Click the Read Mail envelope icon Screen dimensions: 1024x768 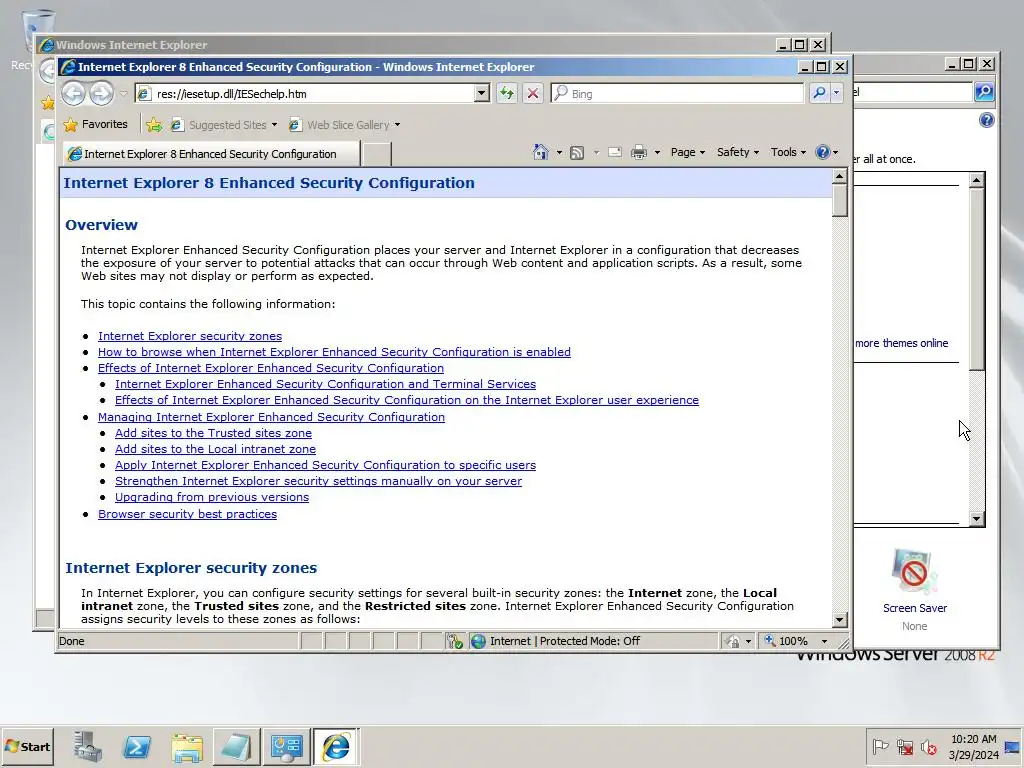coord(615,152)
